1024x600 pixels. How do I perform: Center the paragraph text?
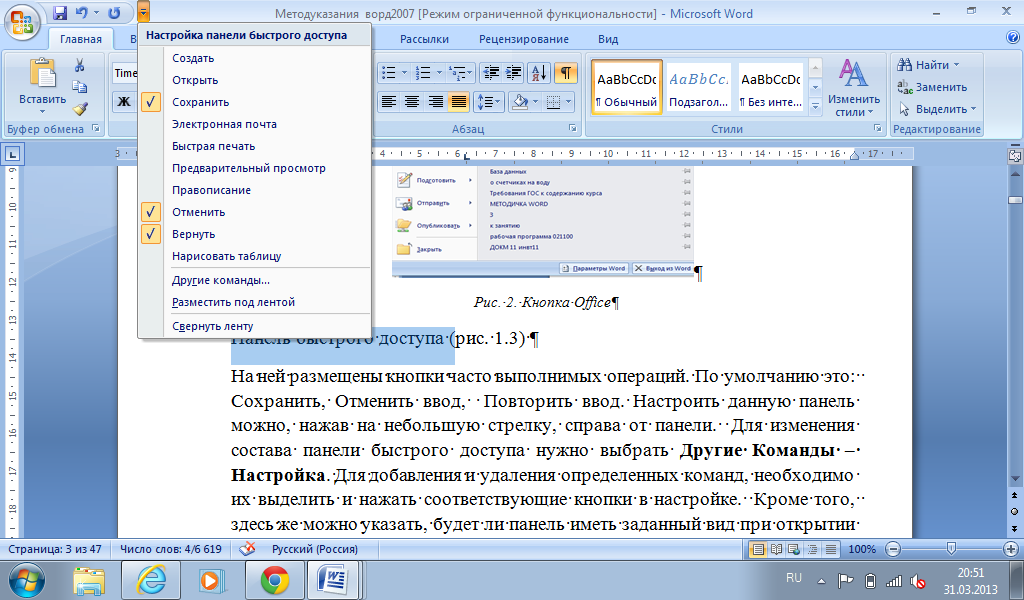pyautogui.click(x=411, y=102)
